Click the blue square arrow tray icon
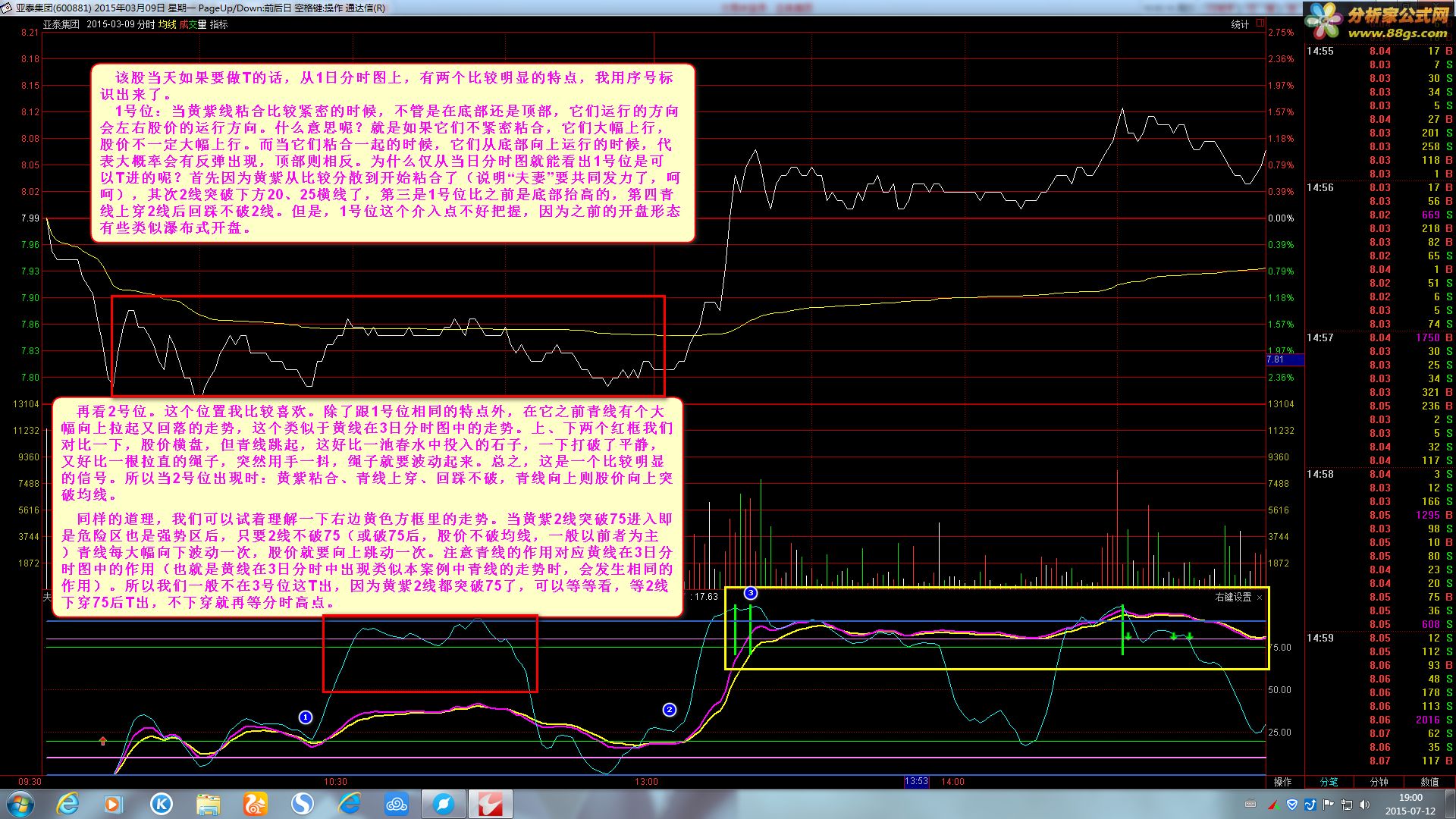 click(x=1310, y=804)
